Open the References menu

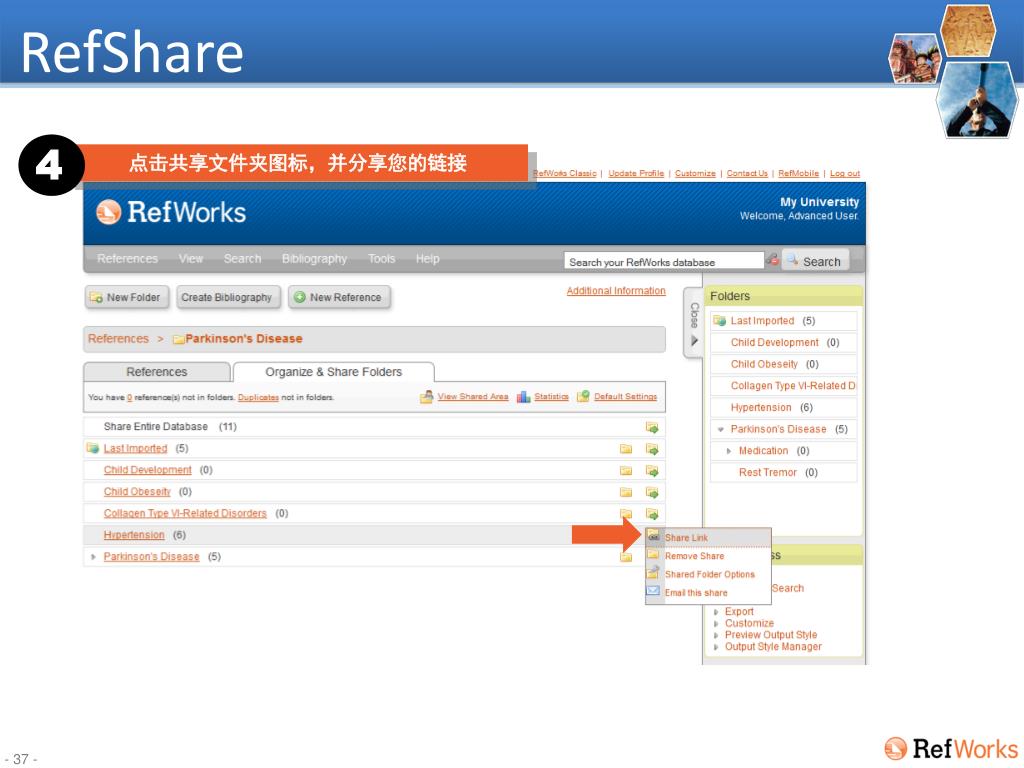(127, 259)
